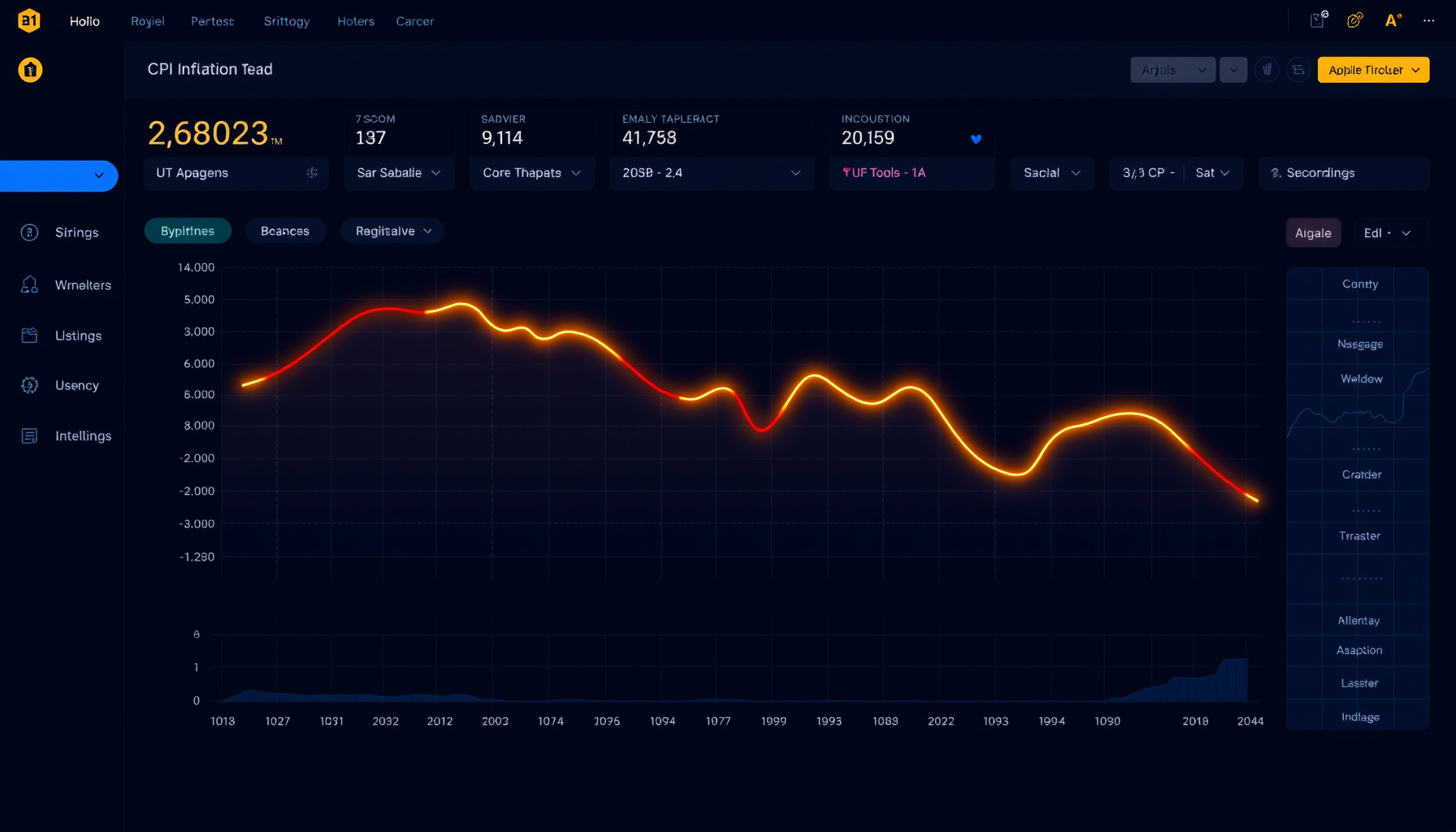Click the Usency gear icon
This screenshot has width=1456, height=832.
click(29, 385)
